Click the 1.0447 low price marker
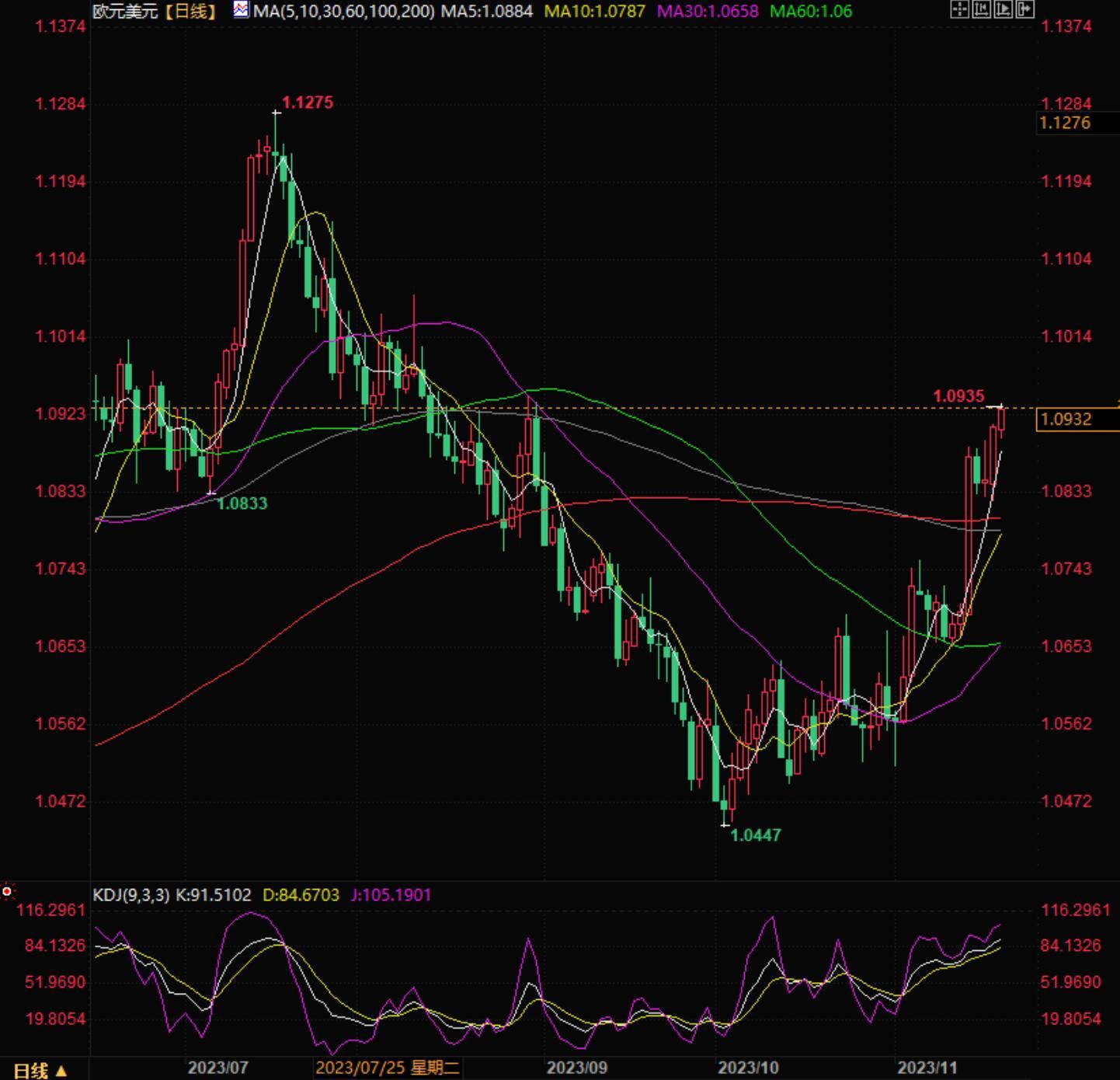This screenshot has width=1120, height=1080. click(x=756, y=835)
